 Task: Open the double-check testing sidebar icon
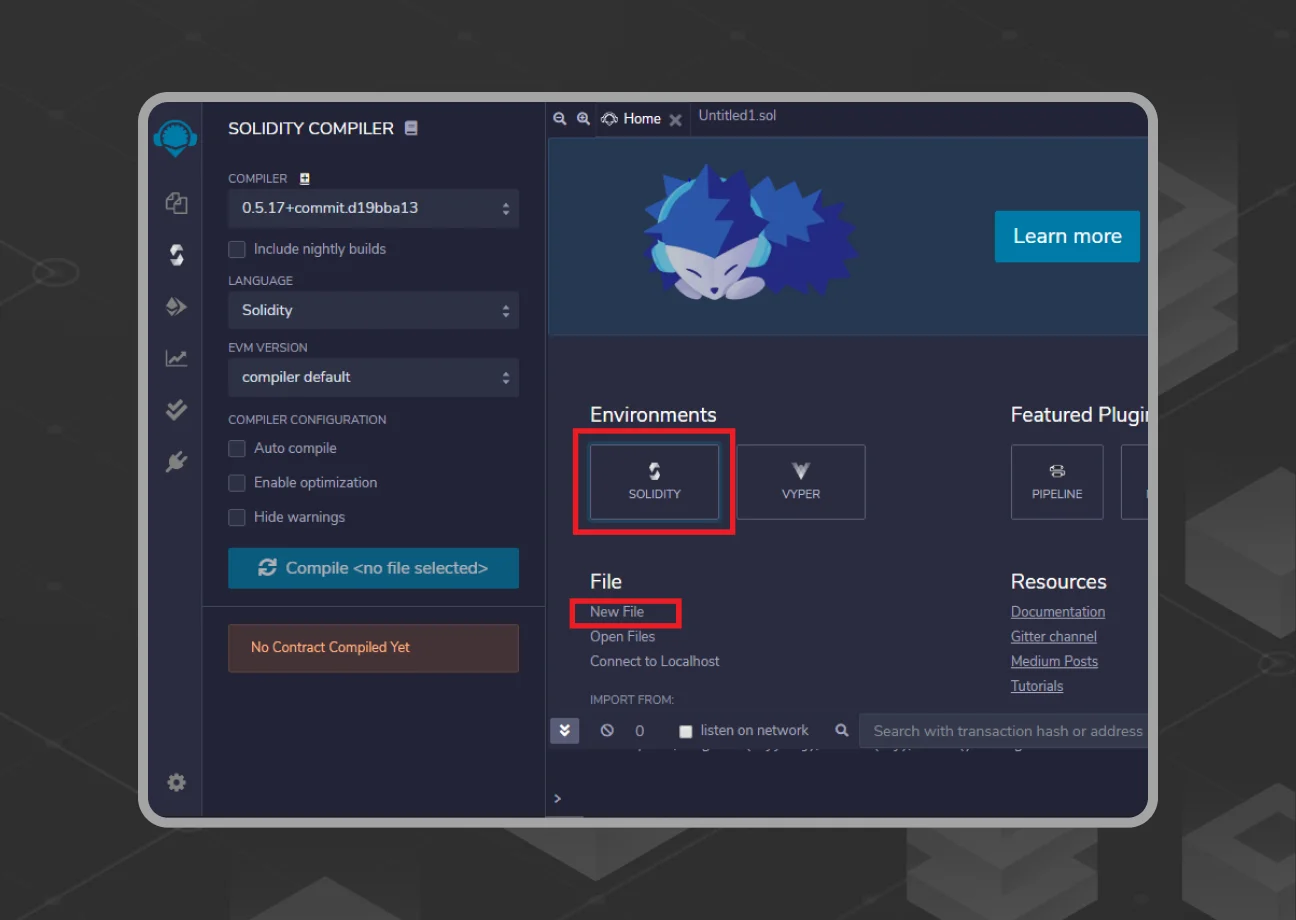click(176, 409)
